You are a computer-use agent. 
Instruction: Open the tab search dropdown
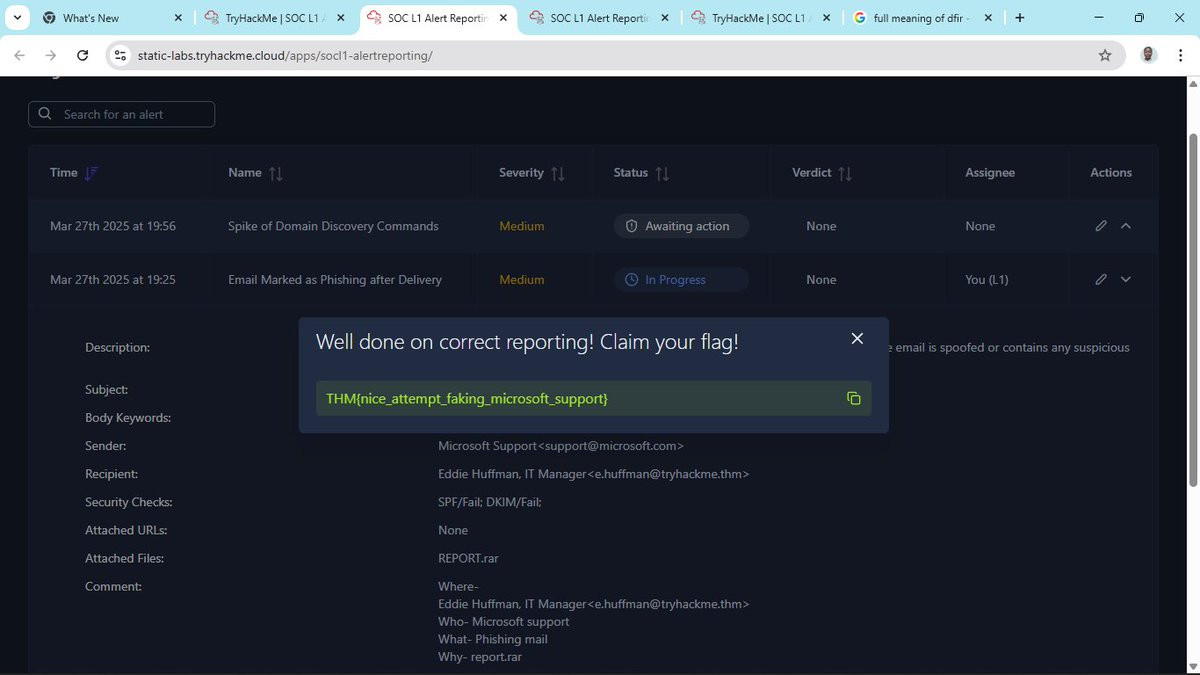point(18,18)
